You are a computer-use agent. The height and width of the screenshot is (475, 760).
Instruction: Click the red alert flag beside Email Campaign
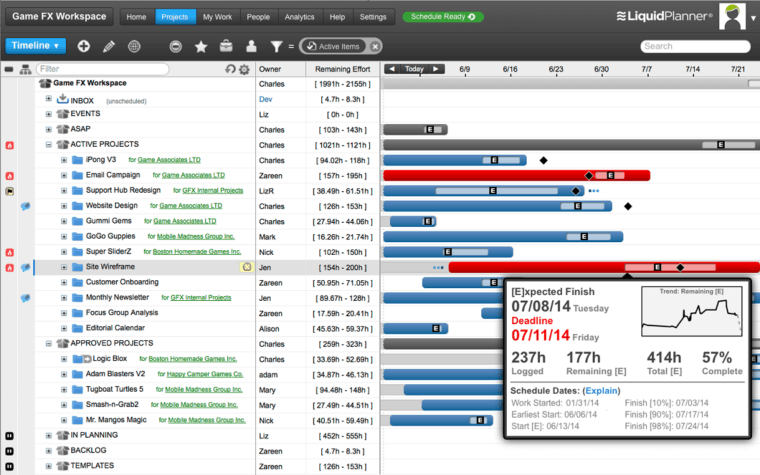tap(10, 175)
